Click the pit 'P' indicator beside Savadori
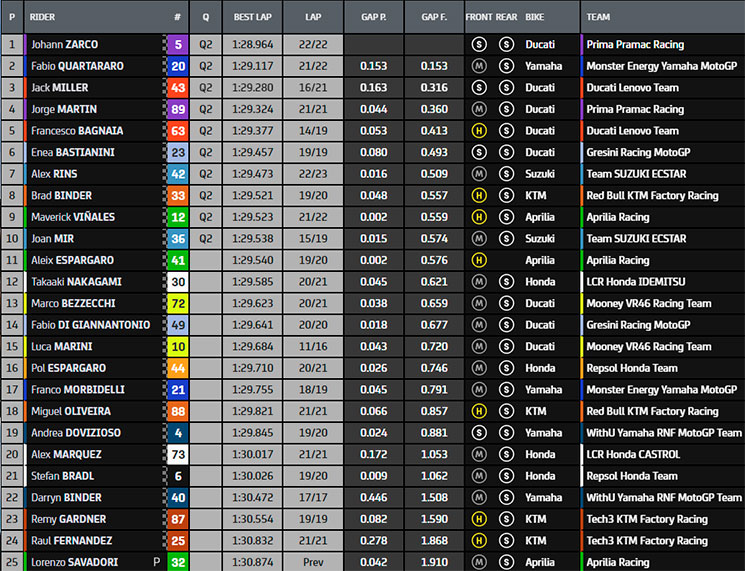This screenshot has width=745, height=571. (156, 563)
